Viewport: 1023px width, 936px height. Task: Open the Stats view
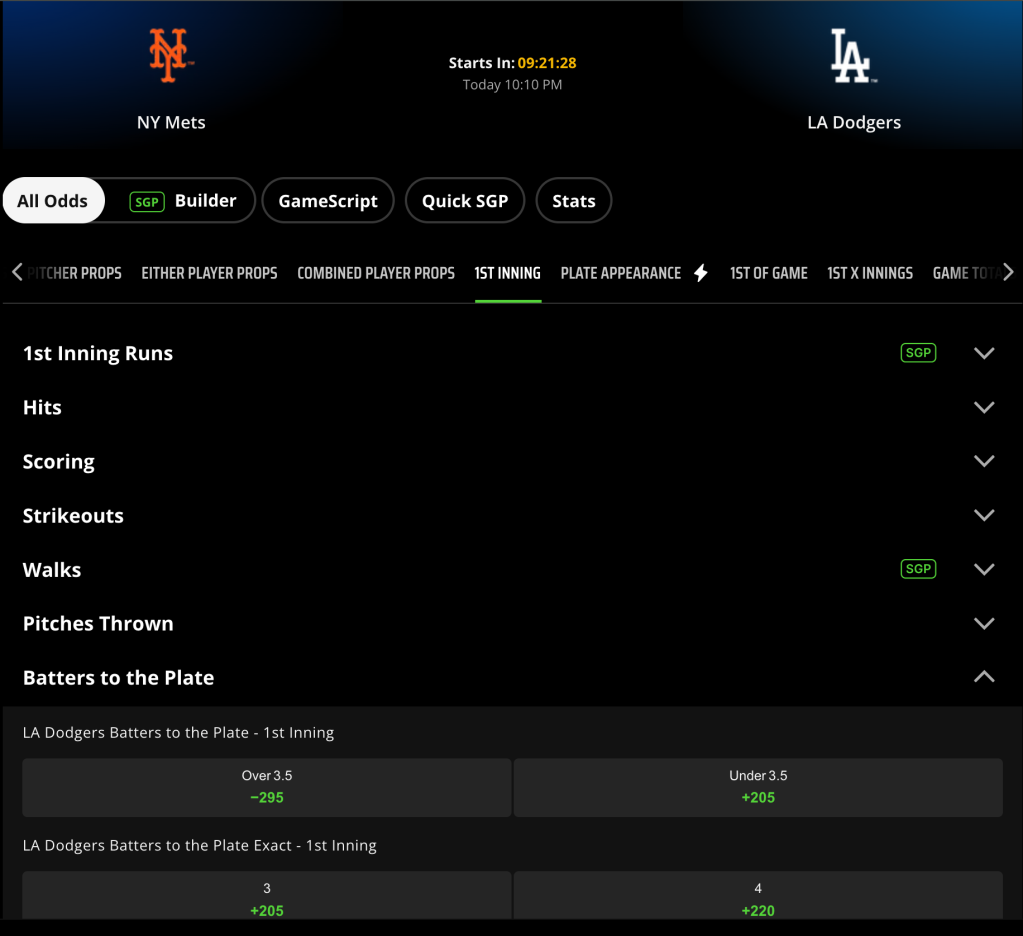(x=574, y=200)
